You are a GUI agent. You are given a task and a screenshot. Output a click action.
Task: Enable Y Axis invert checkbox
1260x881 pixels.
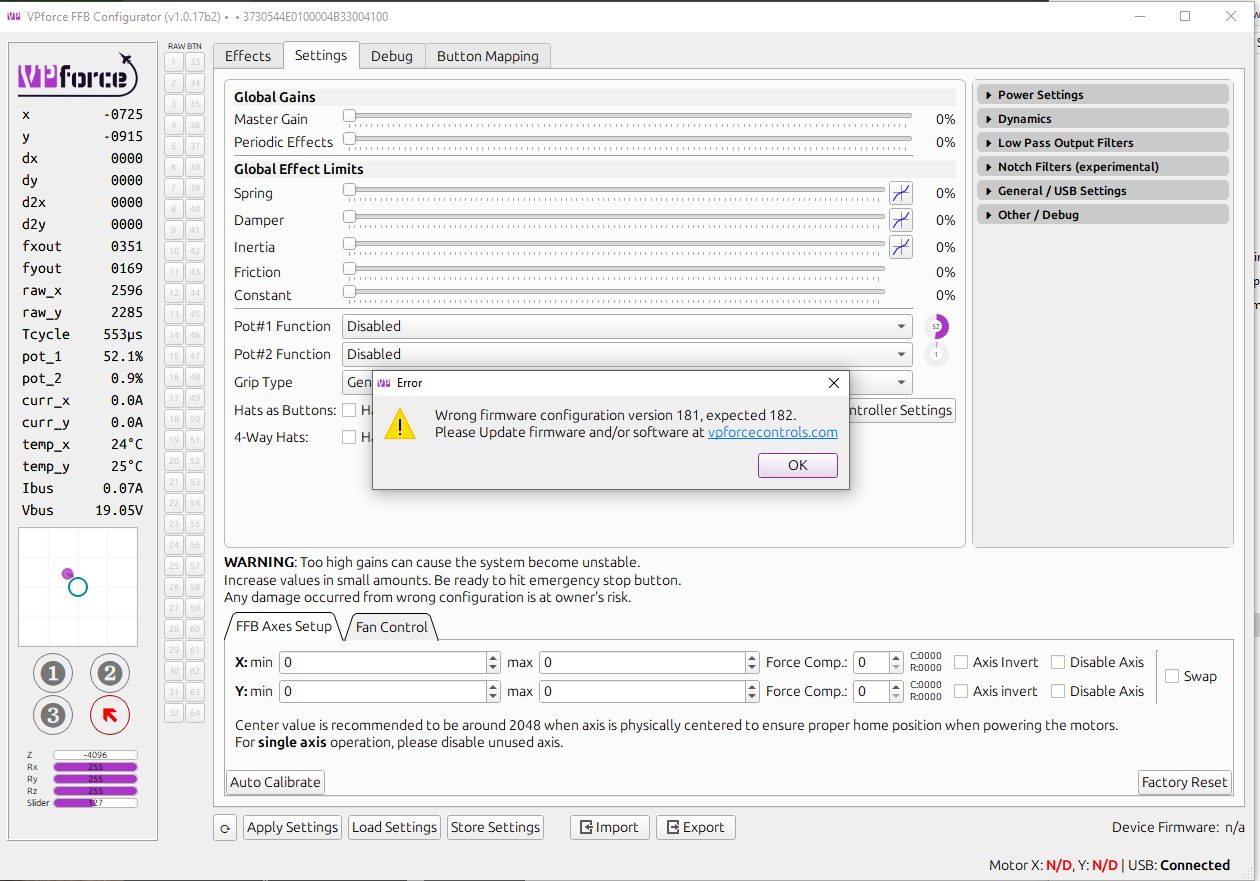pos(961,691)
